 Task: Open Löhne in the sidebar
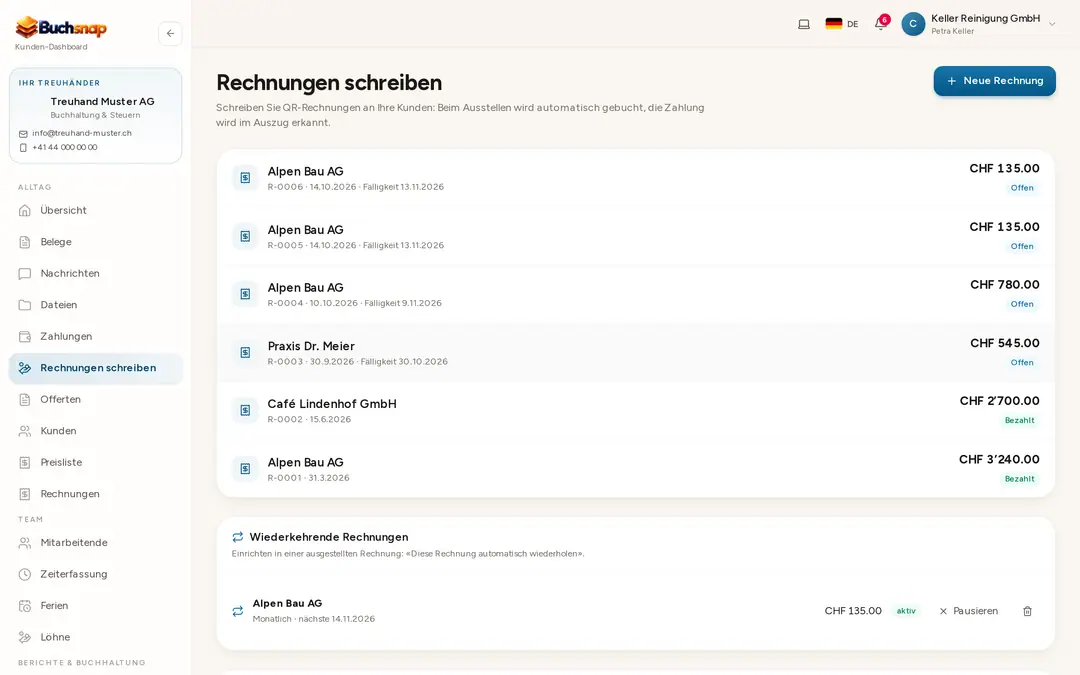tap(96, 637)
